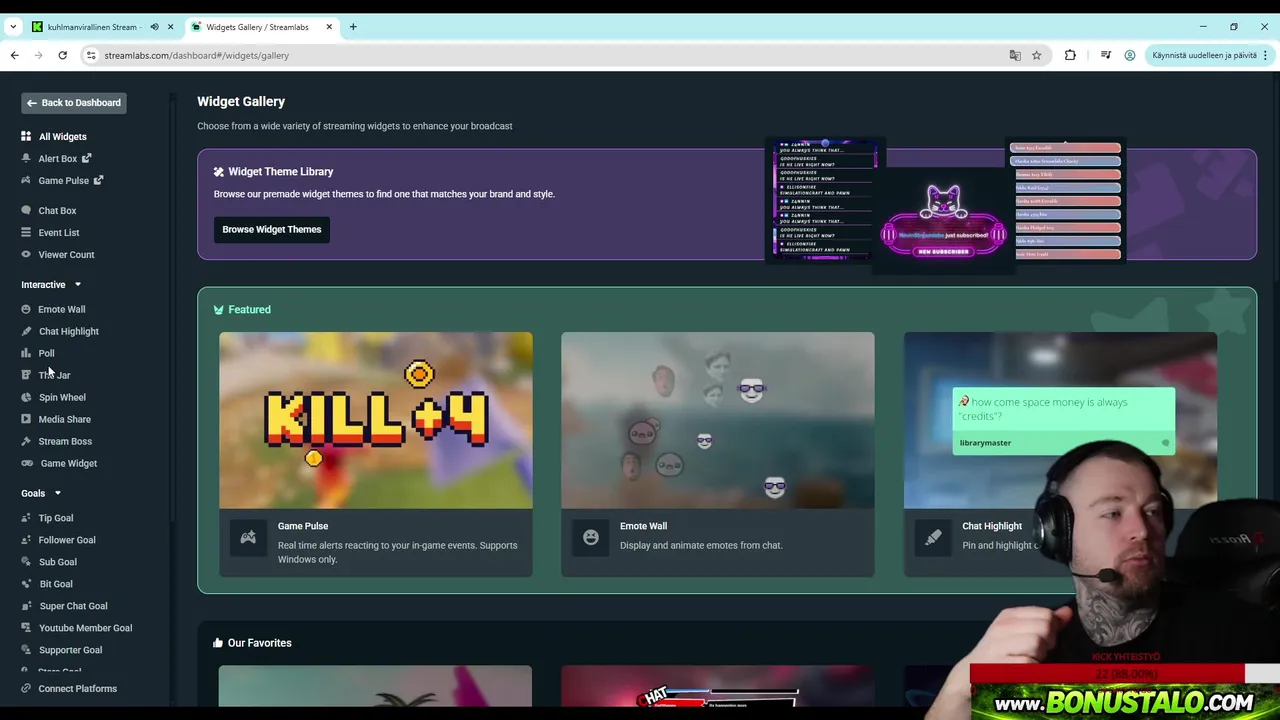Click the All Widgets grid icon
Screen dimensions: 1280x720
click(x=26, y=136)
